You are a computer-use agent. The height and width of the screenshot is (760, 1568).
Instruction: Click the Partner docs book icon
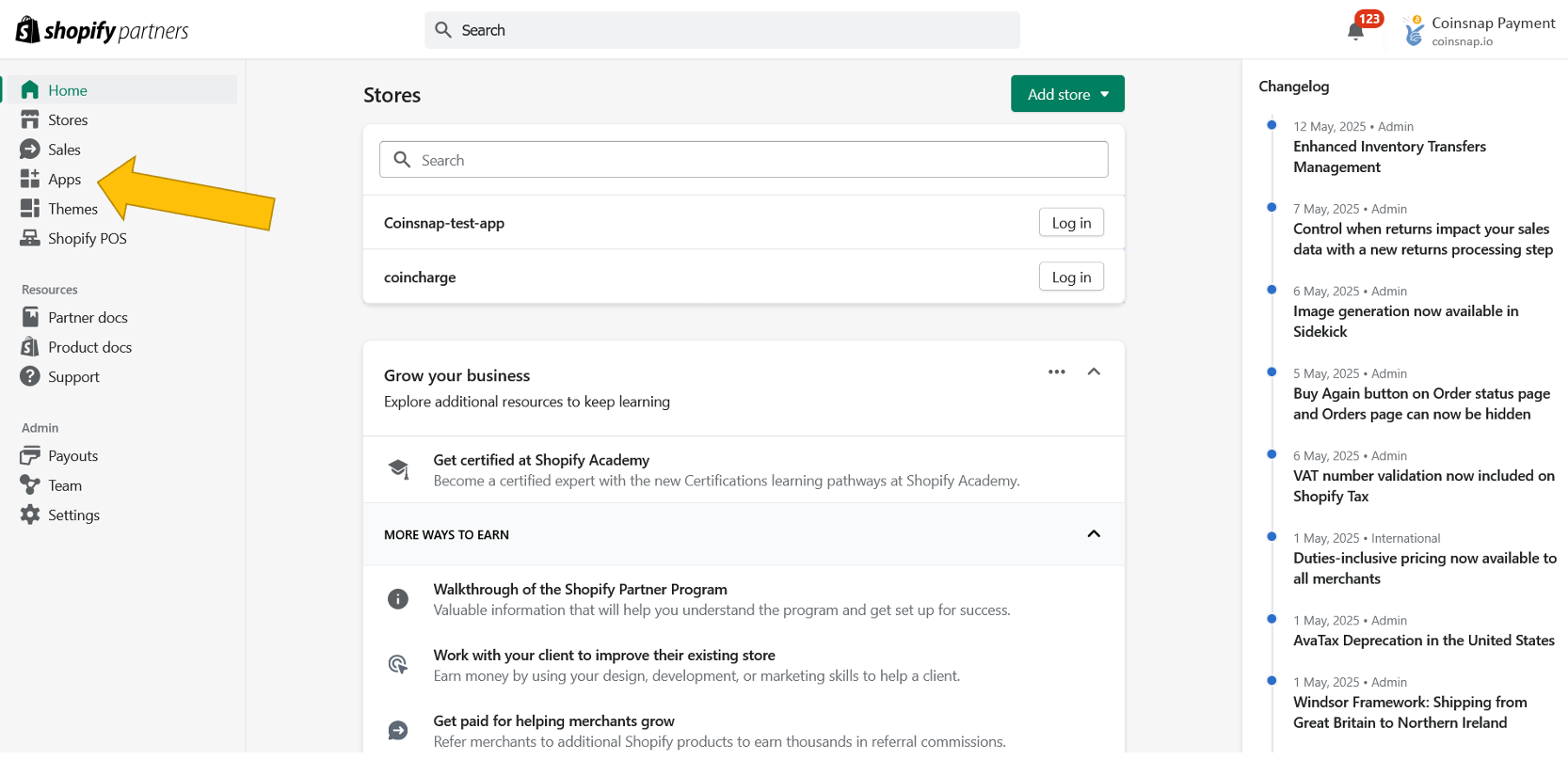point(30,317)
